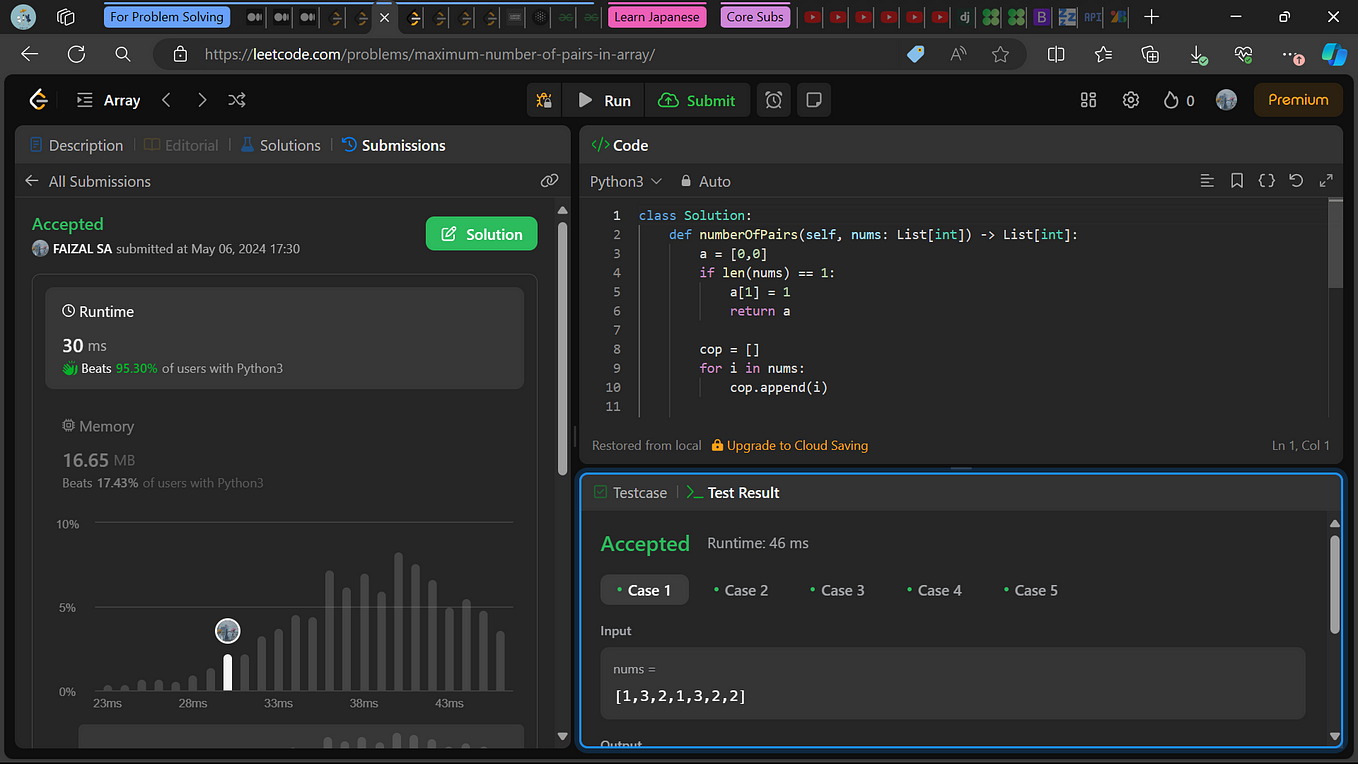Add page to favorites star
Image resolution: width=1358 pixels, height=764 pixels.
pyautogui.click(x=1000, y=54)
